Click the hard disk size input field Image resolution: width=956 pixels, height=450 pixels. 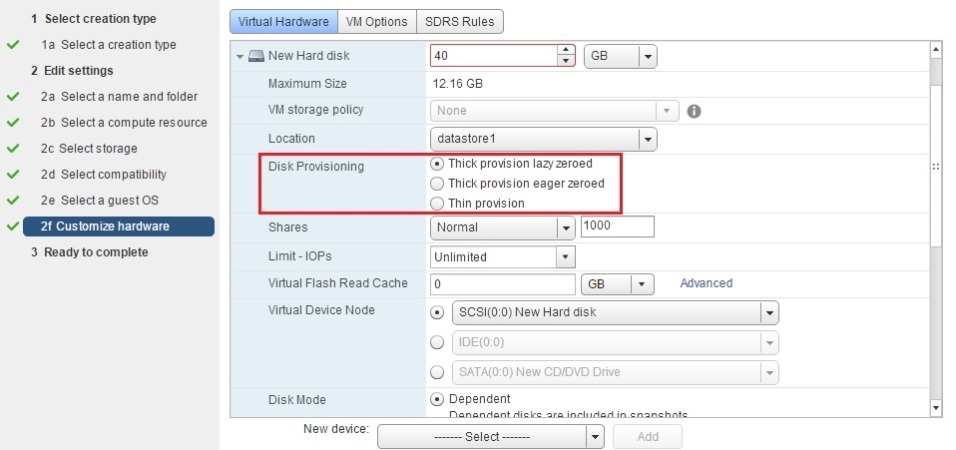click(x=494, y=55)
